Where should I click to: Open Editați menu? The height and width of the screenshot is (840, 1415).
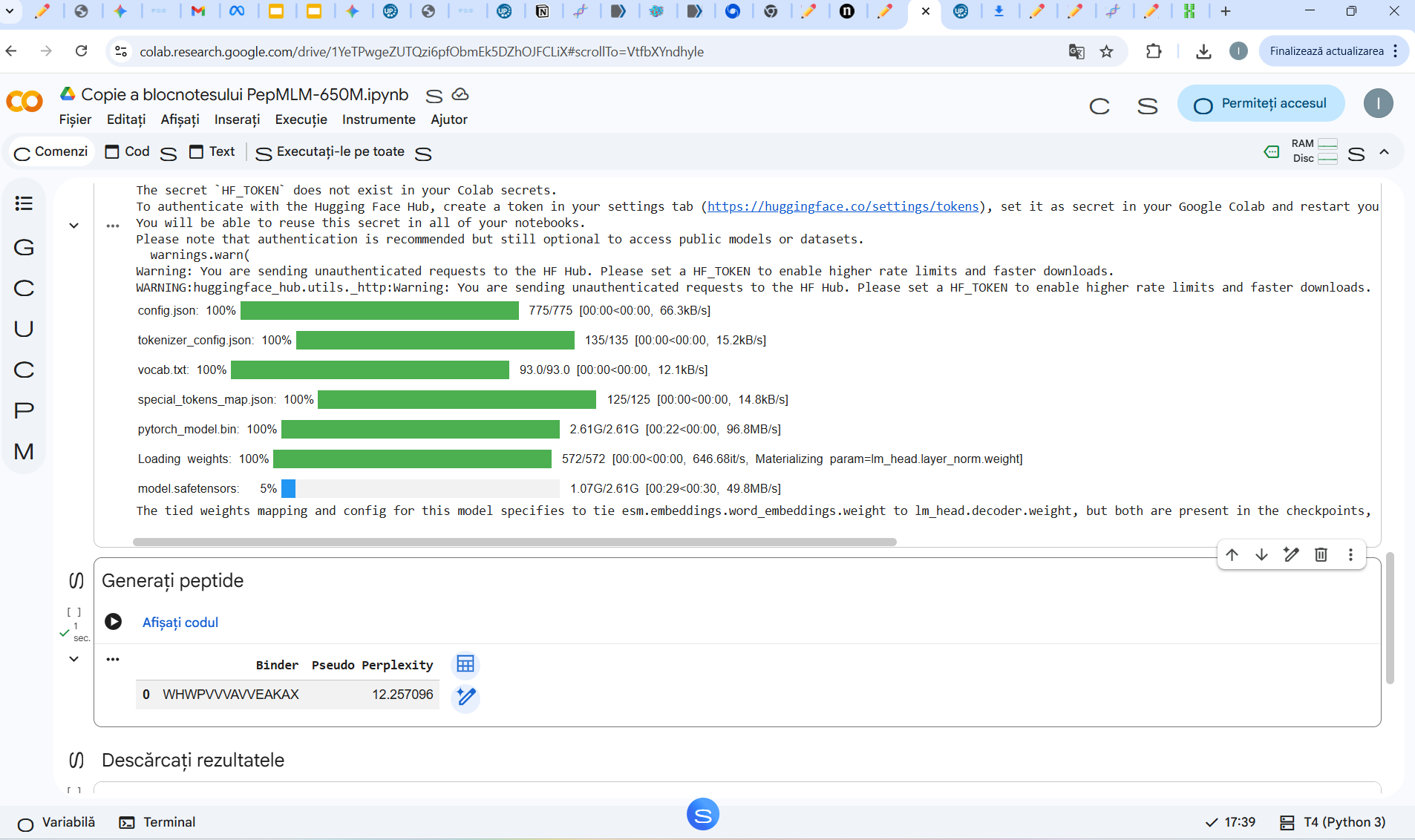click(126, 119)
